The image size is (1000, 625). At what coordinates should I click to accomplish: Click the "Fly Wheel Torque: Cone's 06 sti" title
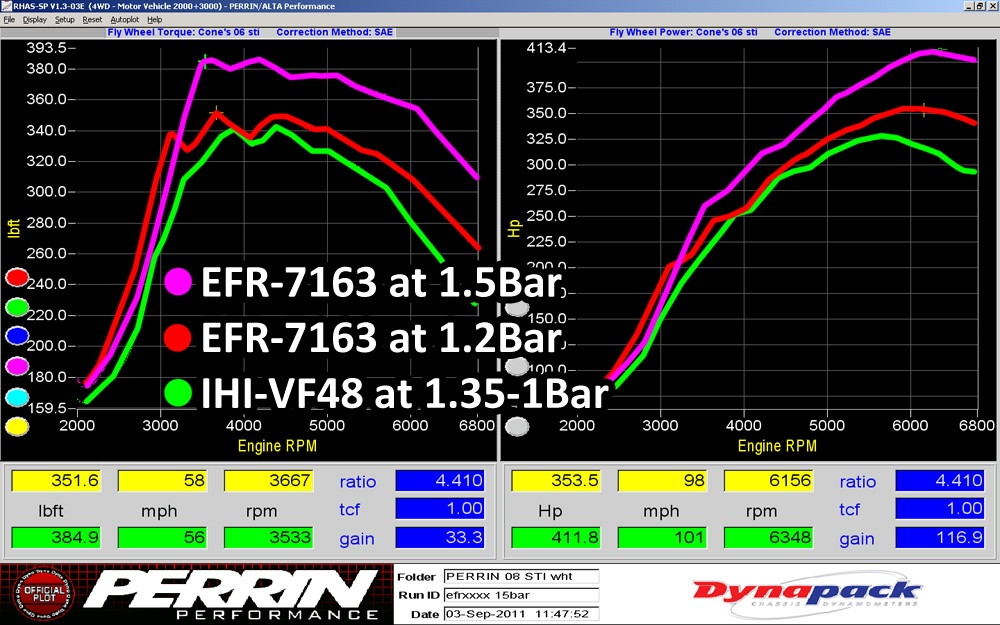[184, 32]
